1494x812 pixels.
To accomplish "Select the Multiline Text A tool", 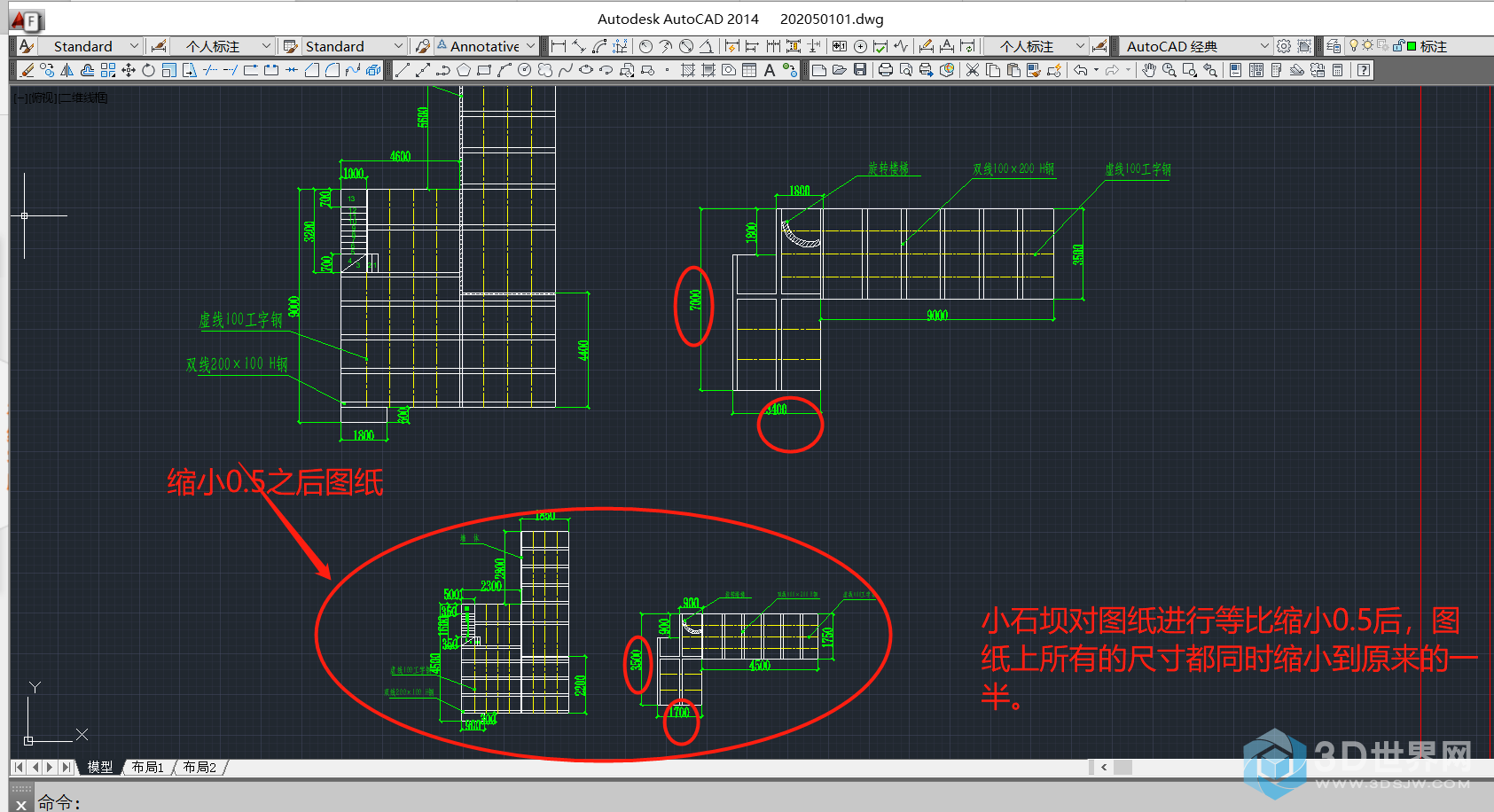I will click(770, 70).
